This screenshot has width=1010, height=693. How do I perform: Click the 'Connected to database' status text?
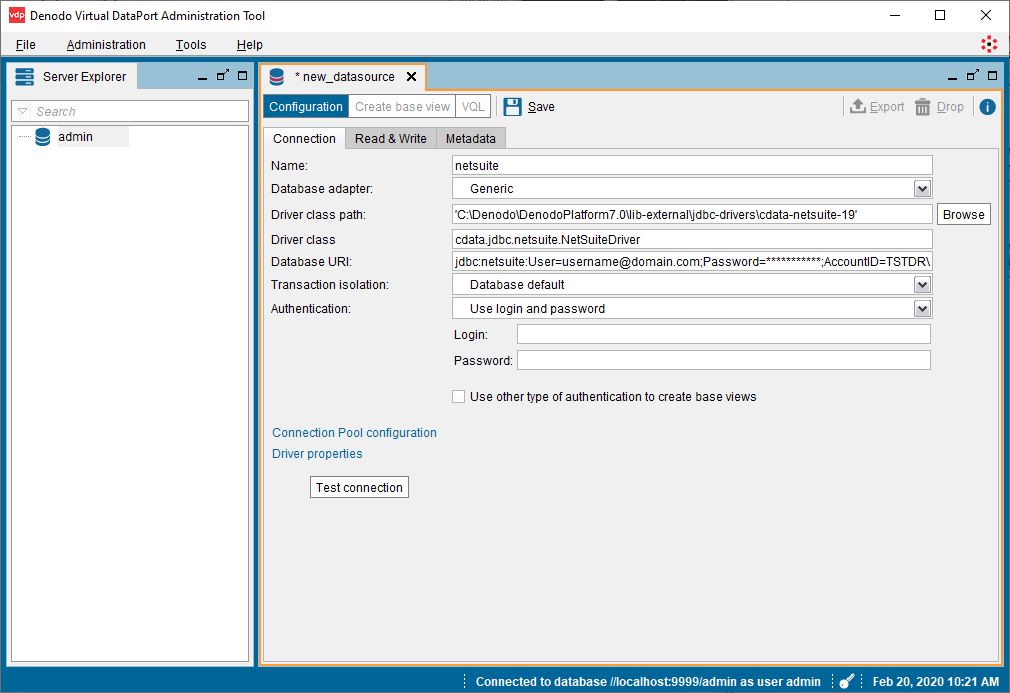[648, 681]
